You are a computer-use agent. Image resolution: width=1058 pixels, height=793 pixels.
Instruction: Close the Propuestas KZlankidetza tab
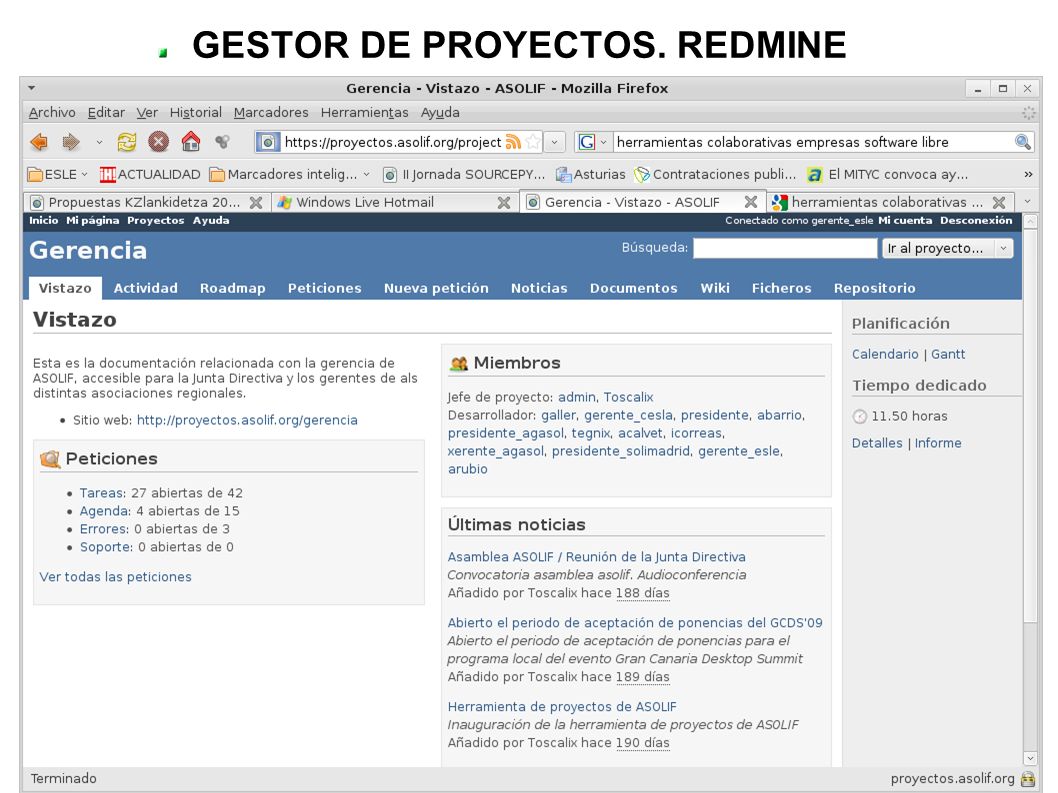click(x=256, y=202)
